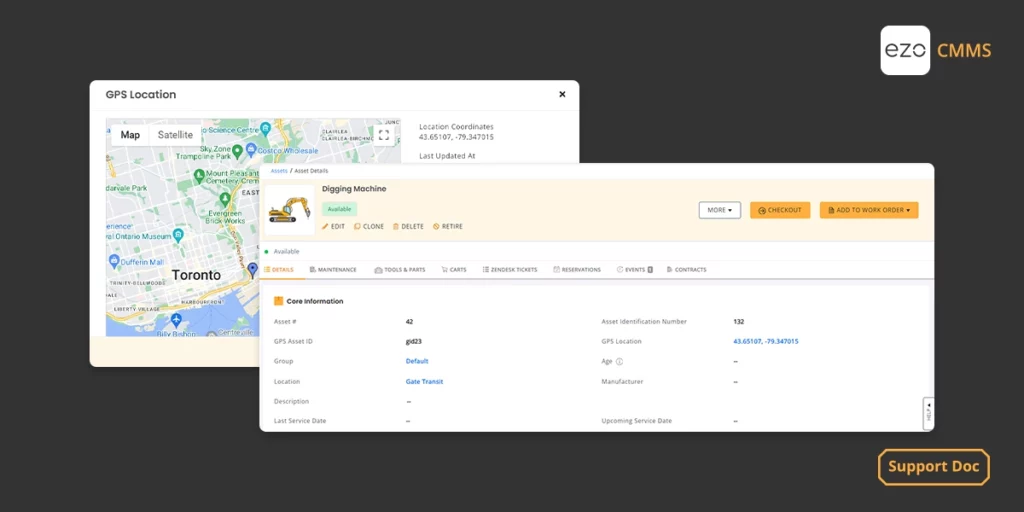Open the HELP side tab
The height and width of the screenshot is (512, 1024).
click(x=929, y=413)
